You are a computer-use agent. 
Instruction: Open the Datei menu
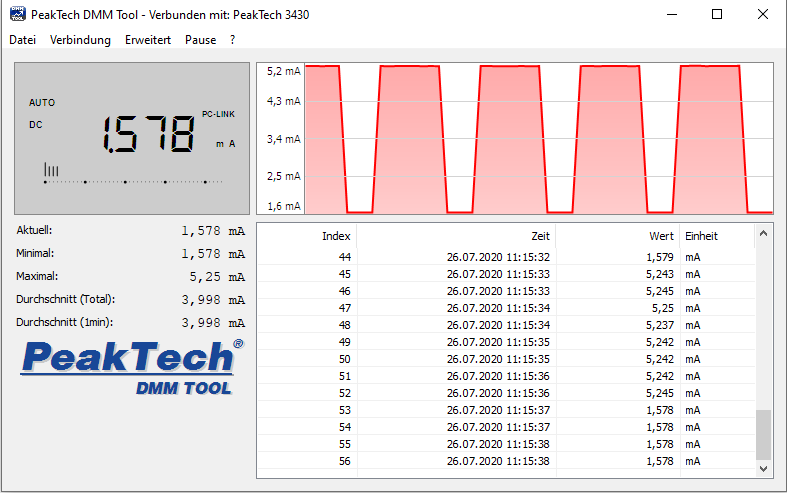(23, 40)
